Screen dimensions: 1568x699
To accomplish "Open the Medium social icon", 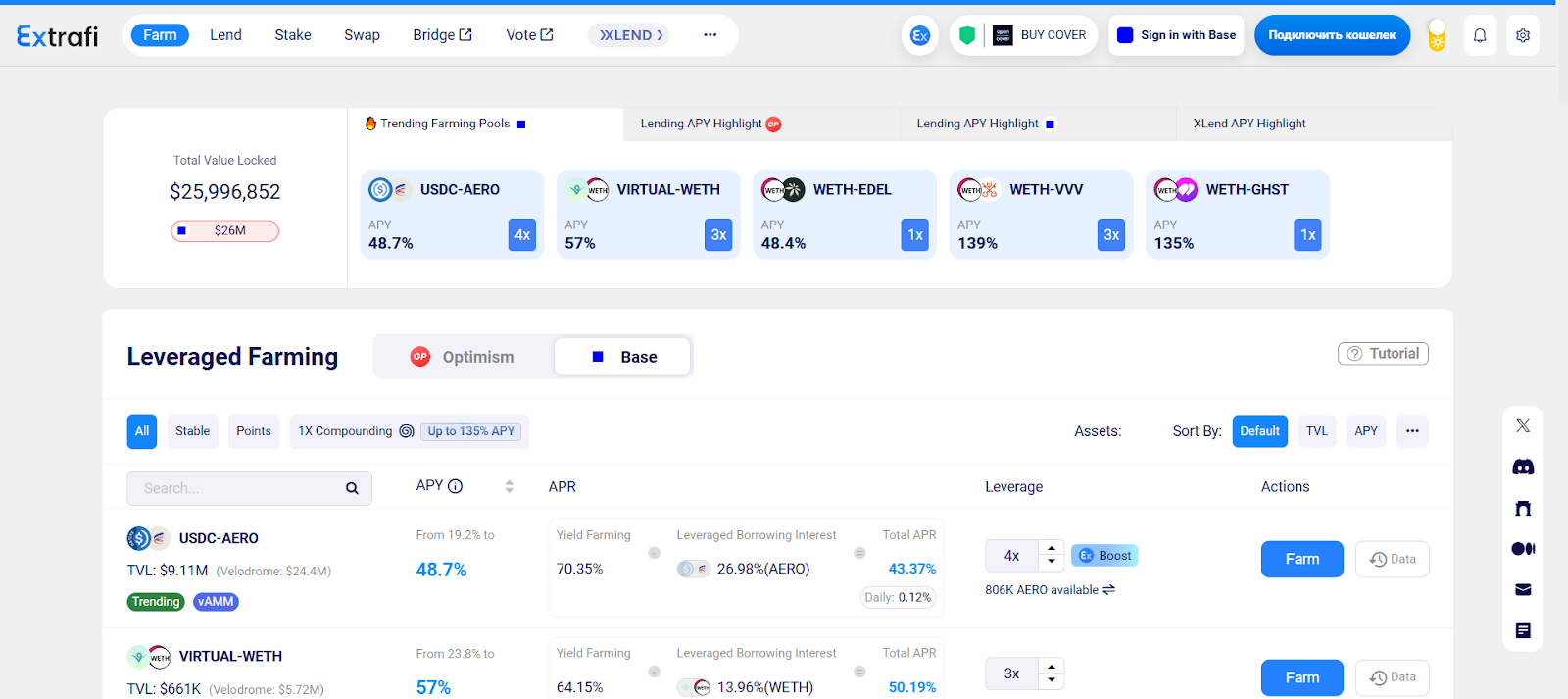I will 1523,548.
